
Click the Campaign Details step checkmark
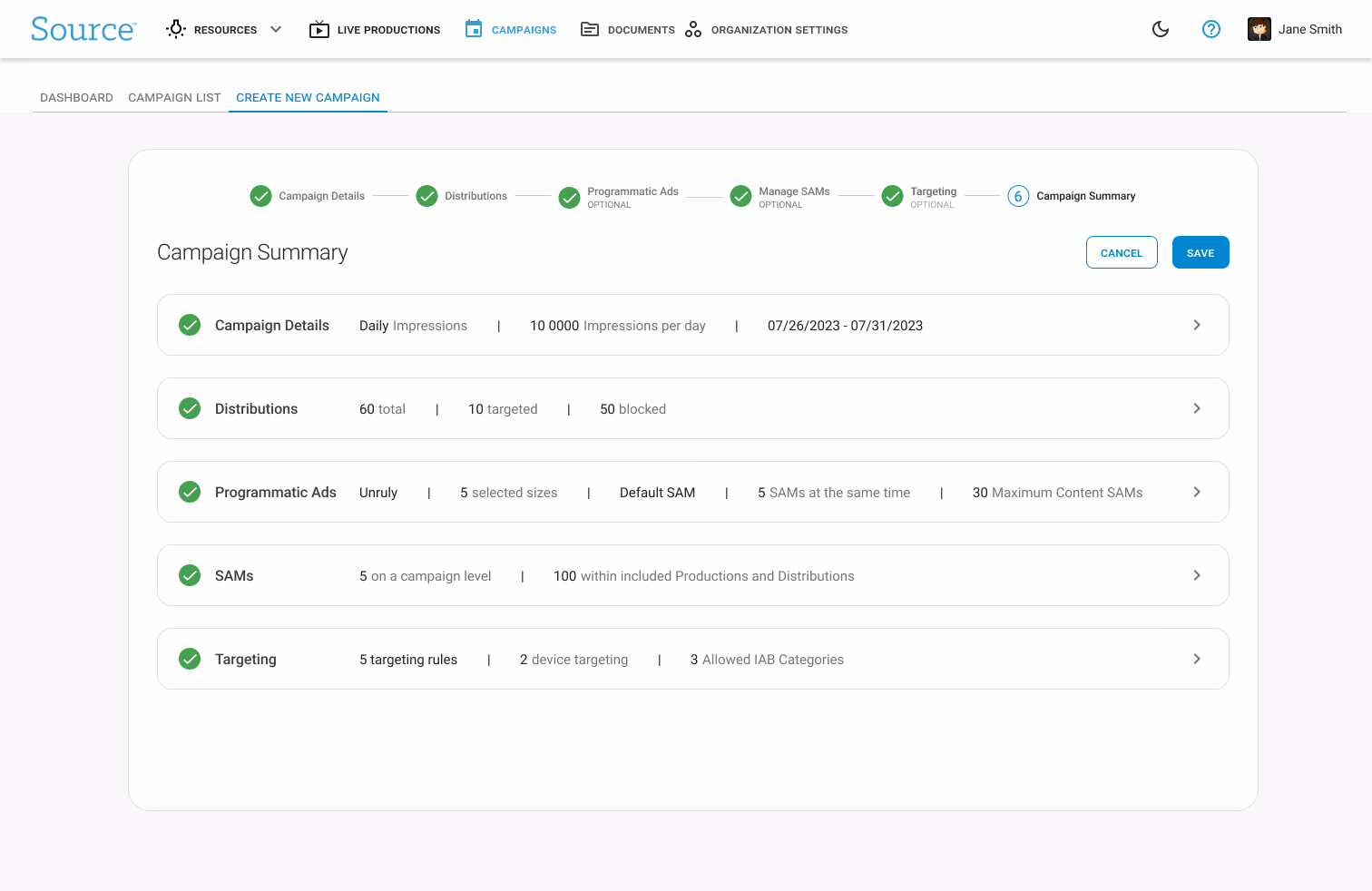tap(260, 196)
